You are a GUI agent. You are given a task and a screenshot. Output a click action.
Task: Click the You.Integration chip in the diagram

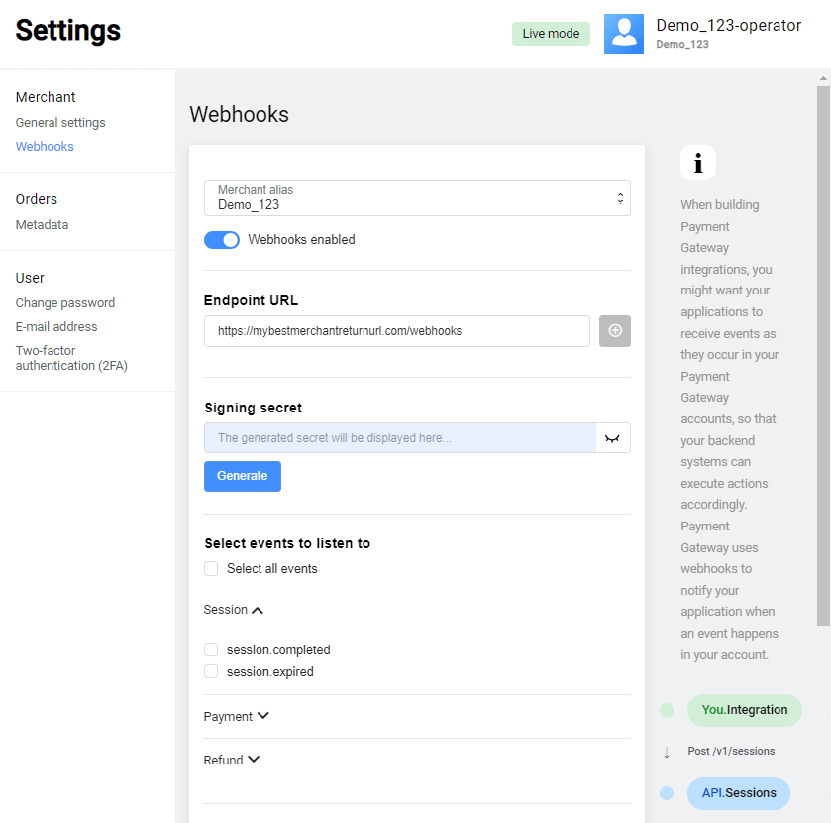744,710
